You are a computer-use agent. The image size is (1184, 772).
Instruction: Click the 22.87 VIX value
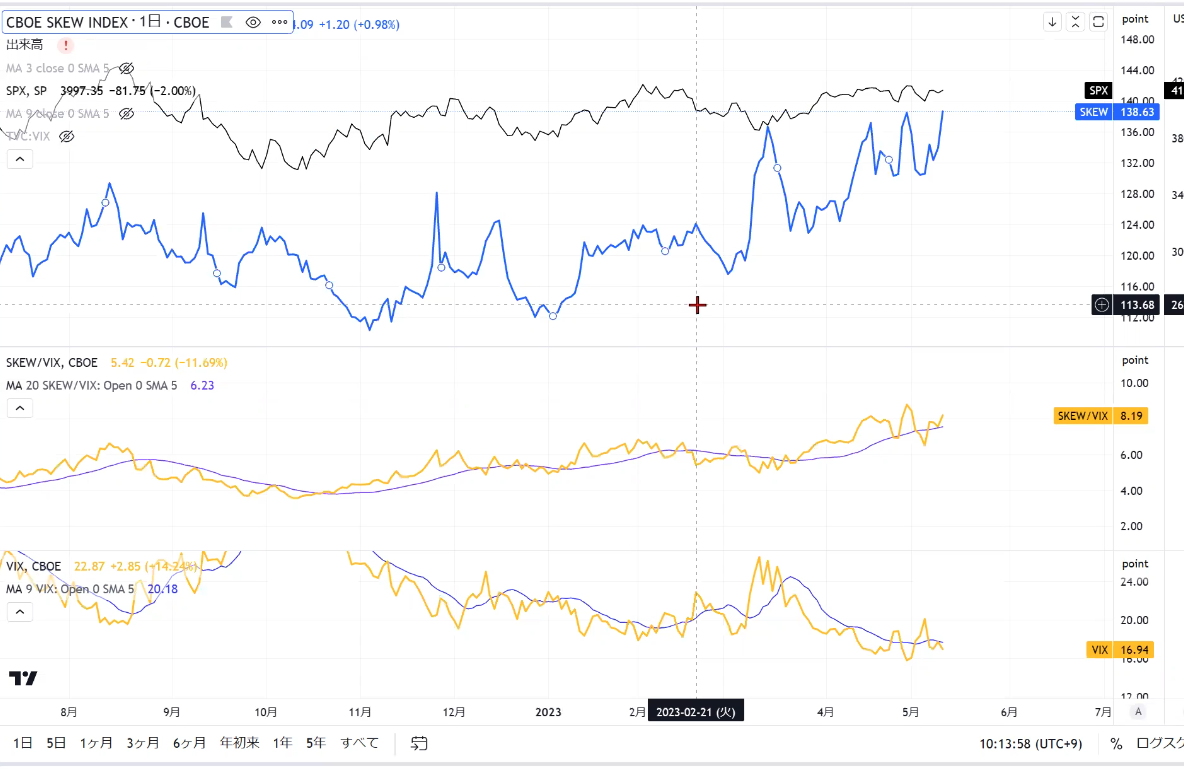coord(88,567)
